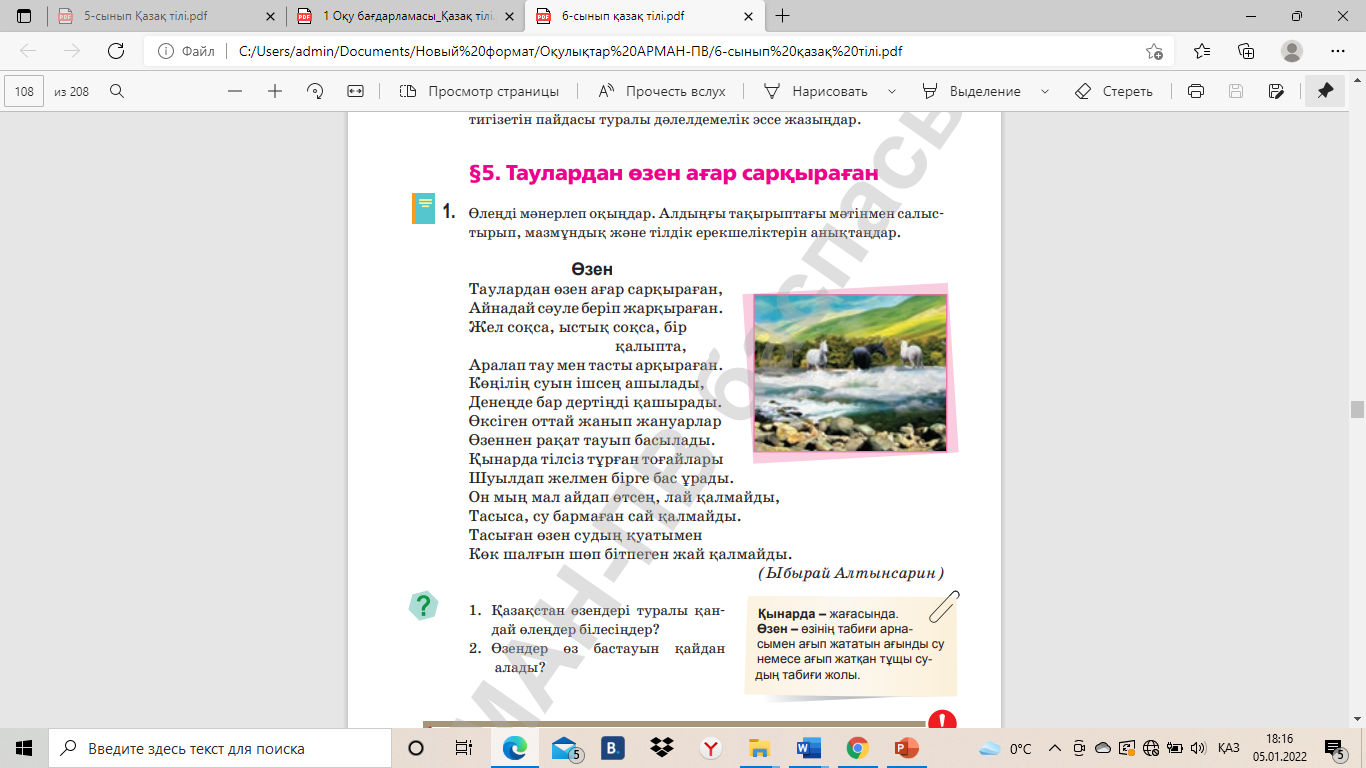Viewport: 1366px width, 768px height.
Task: Open Google Chrome on taskbar
Action: 857,748
